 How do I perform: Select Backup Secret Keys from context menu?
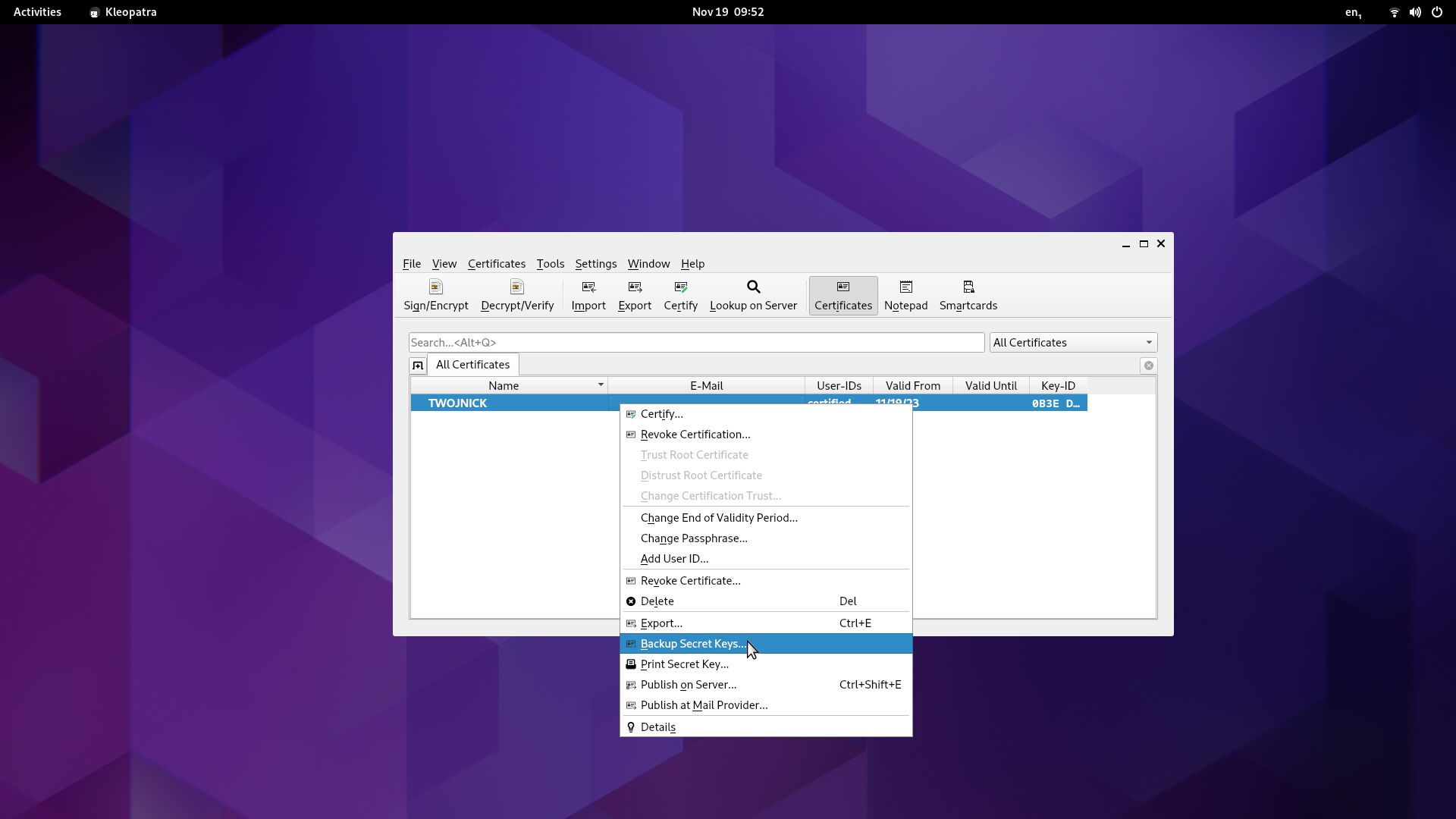(692, 644)
